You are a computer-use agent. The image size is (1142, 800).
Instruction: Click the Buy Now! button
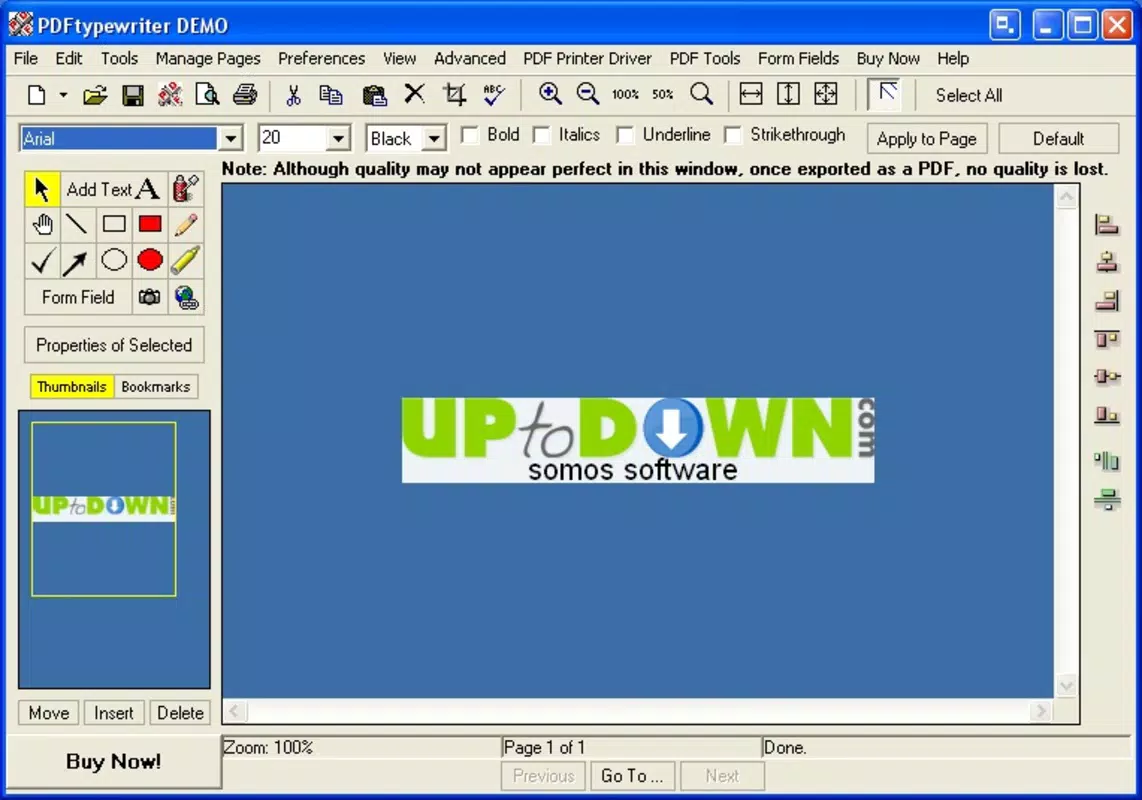[114, 761]
